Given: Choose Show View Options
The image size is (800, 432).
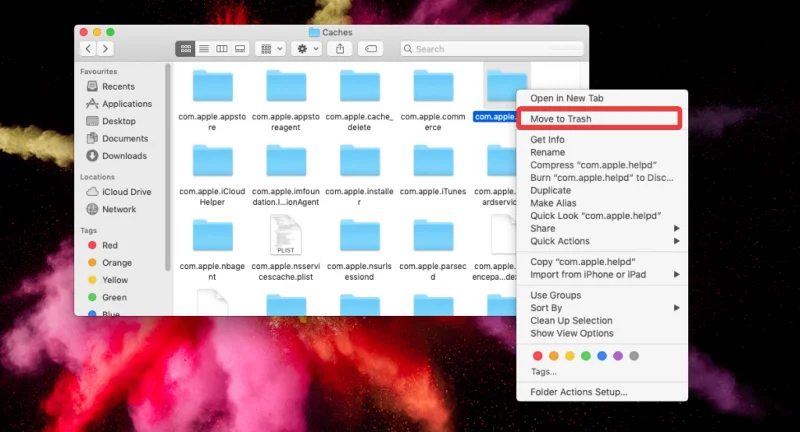Looking at the screenshot, I should coord(602,333).
